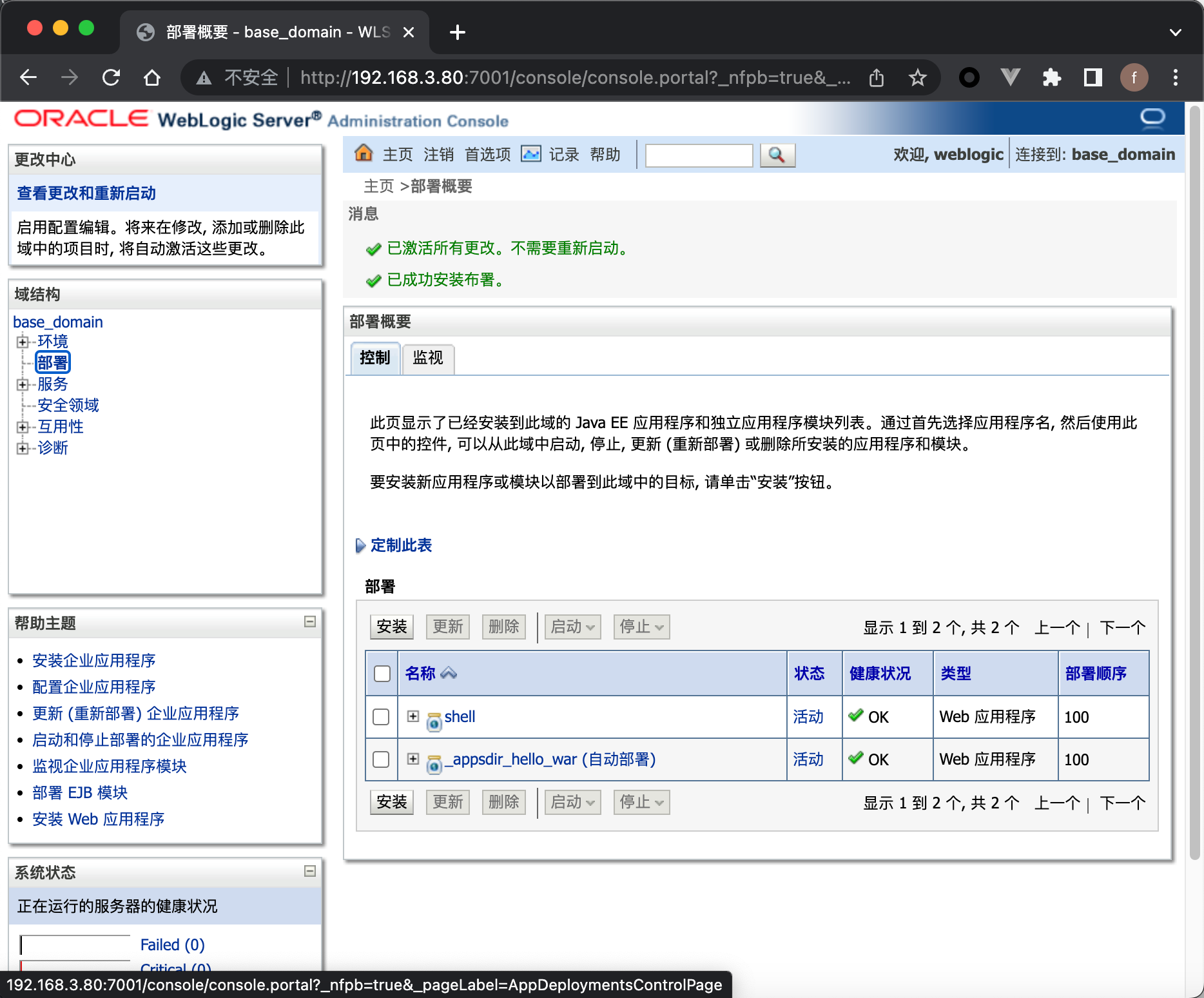Check the select-all checkbox in table header
Viewport: 1204px width, 998px height.
click(382, 674)
